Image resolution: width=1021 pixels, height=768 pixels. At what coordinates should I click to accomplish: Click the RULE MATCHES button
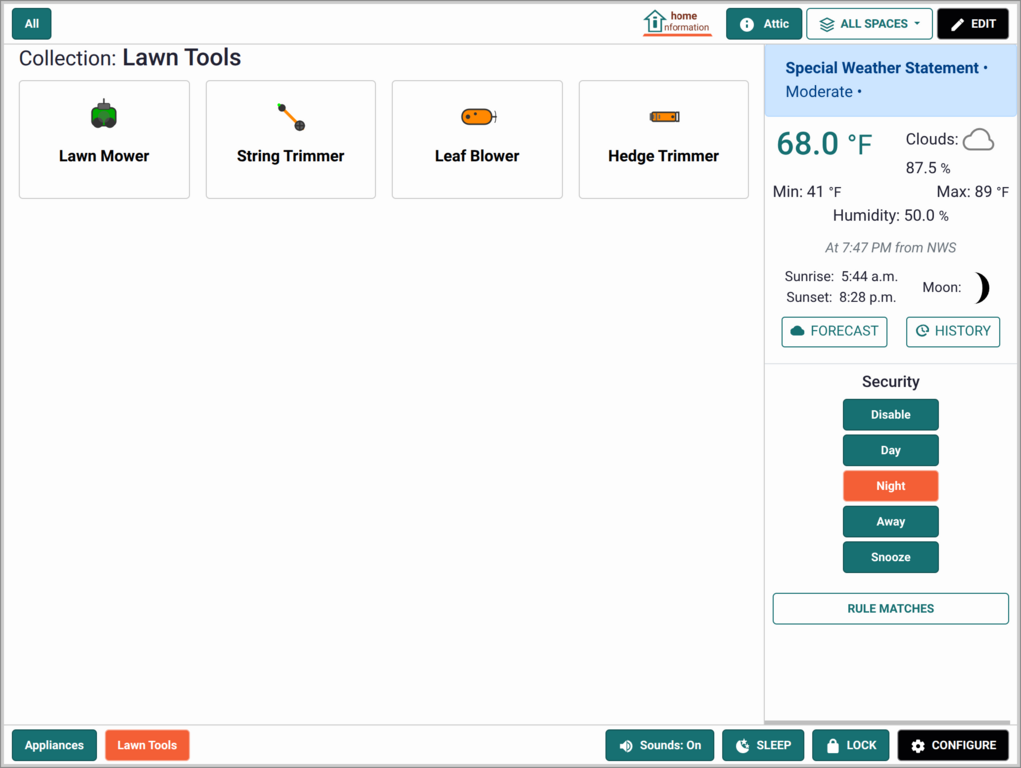pyautogui.click(x=890, y=608)
